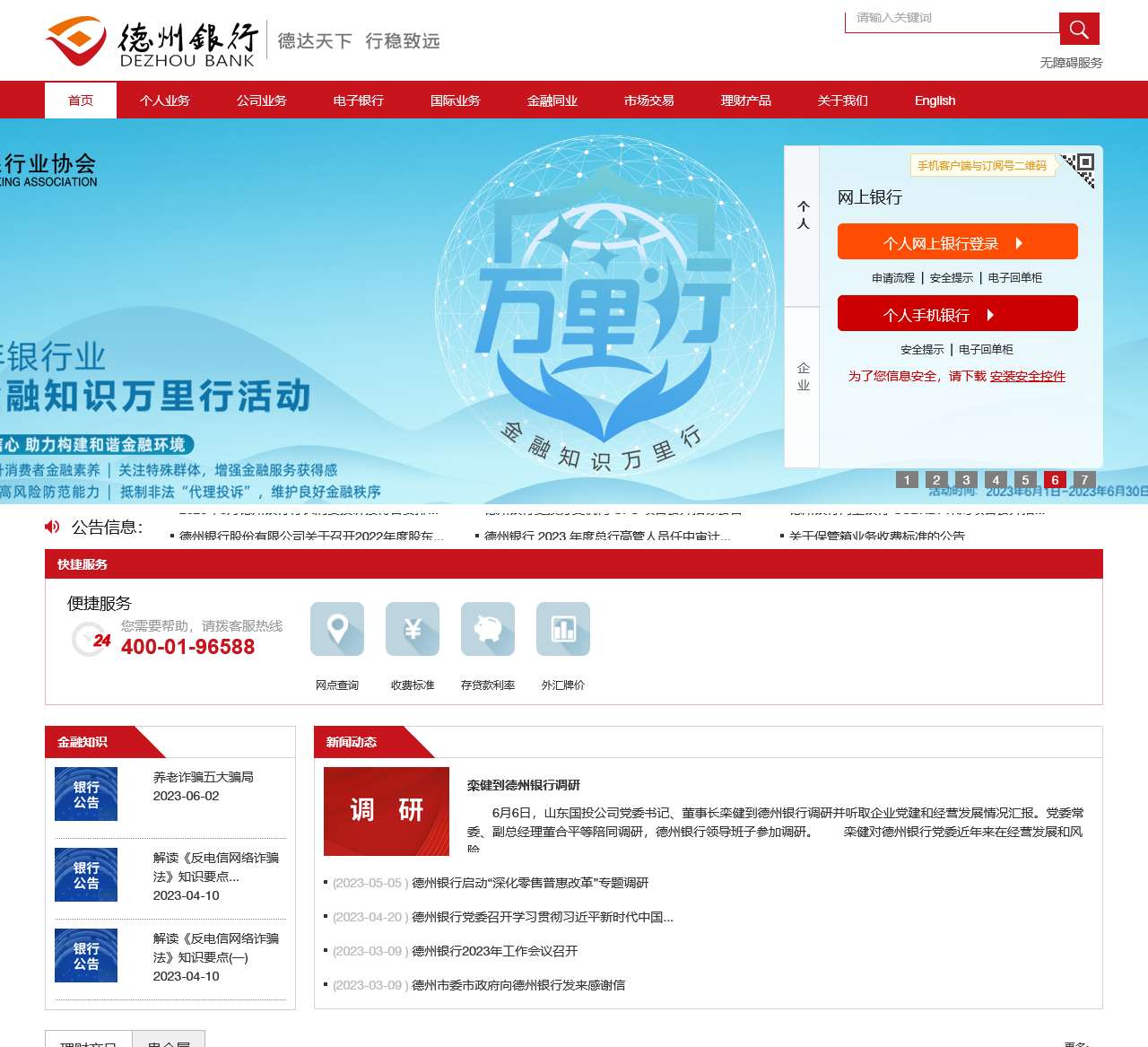
Task: Click thumbnail beside 知识要点(一) article
Action: 86,955
